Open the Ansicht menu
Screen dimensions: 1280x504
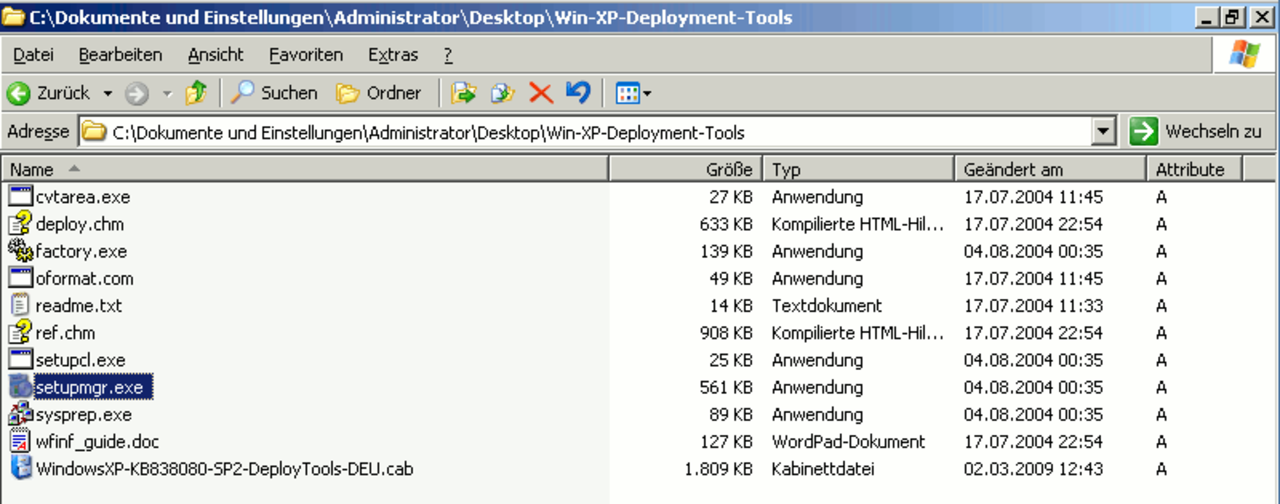coord(215,55)
